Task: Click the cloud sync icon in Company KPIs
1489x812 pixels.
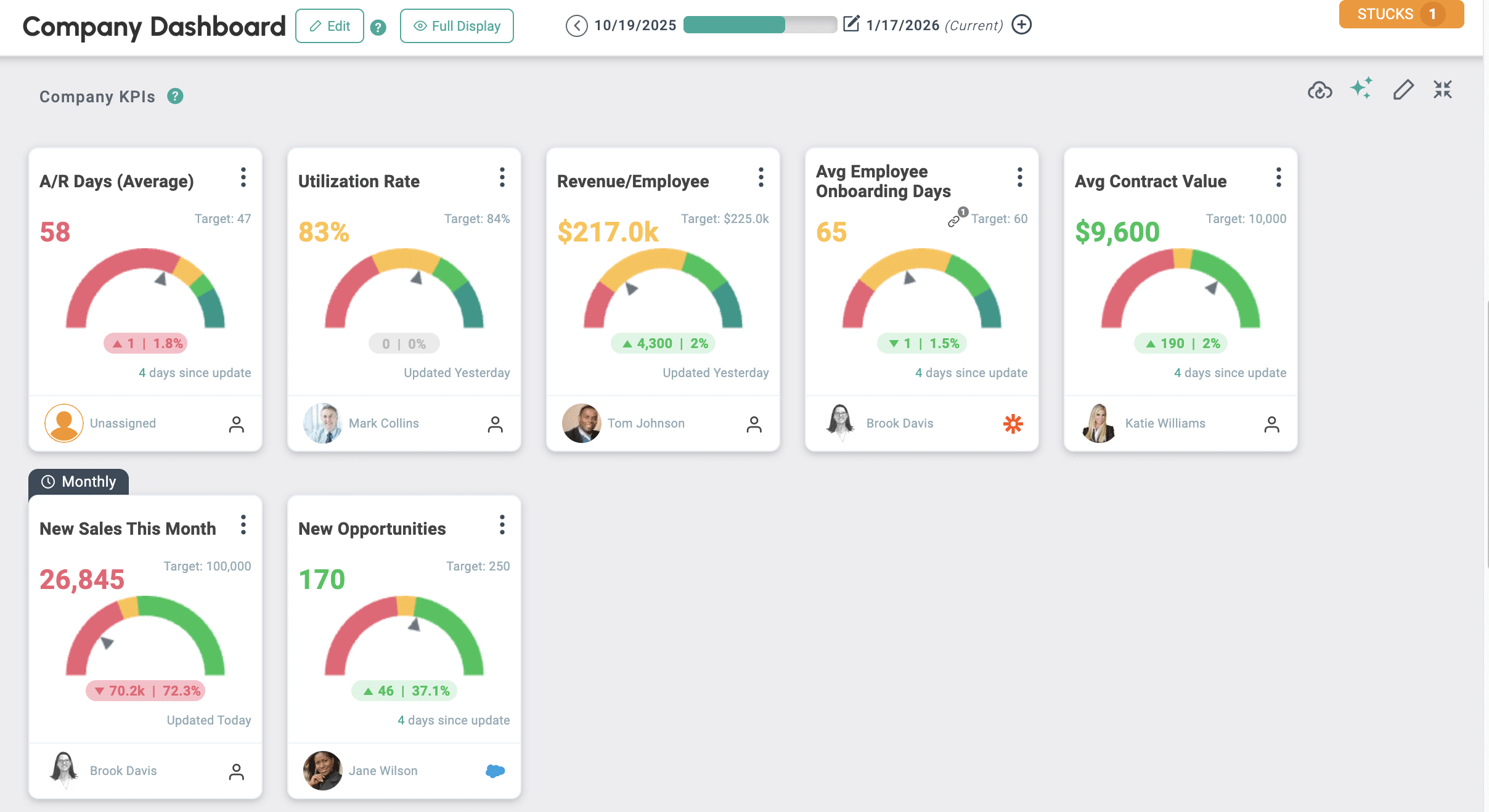Action: [x=1320, y=91]
